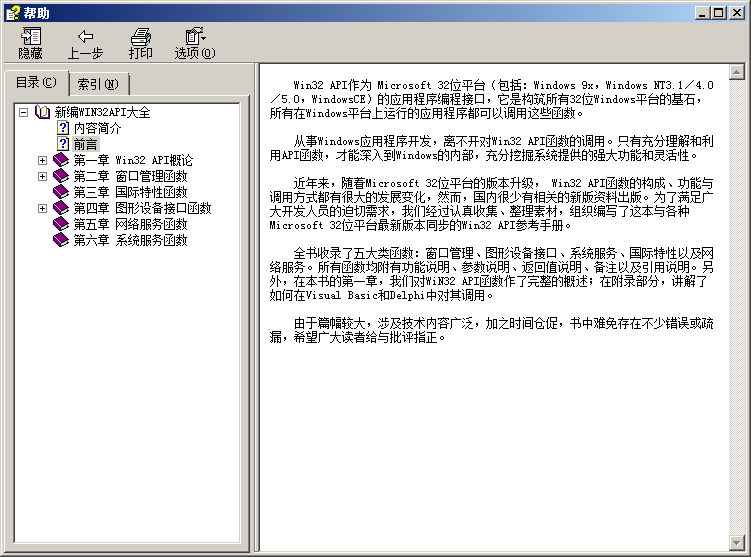Viewport: 751px width, 557px height.
Task: Open the Options (选项) toolbar icon
Action: point(195,36)
